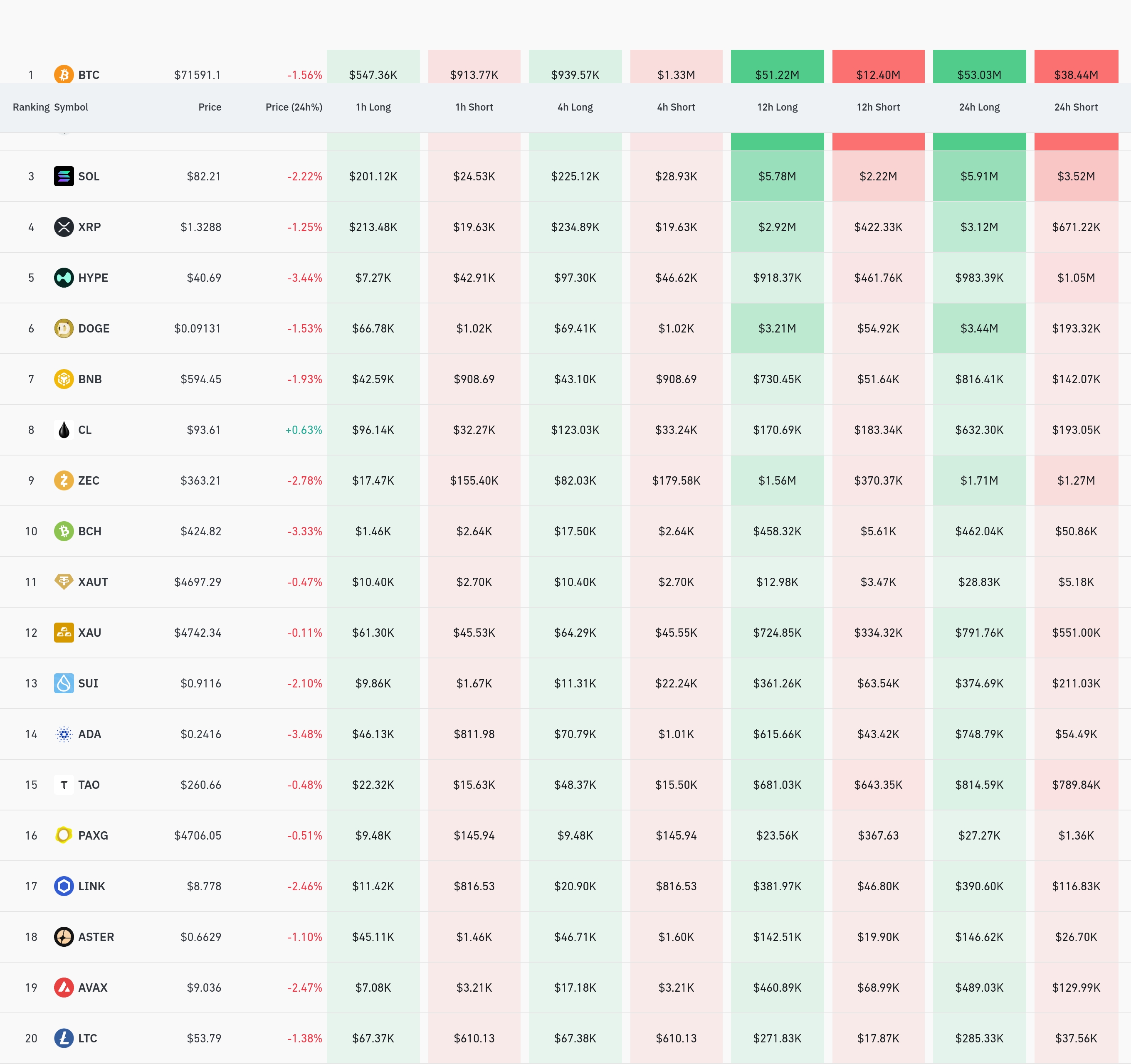Sort by the 24h Short column header
This screenshot has height=1064, width=1131.
(1075, 107)
